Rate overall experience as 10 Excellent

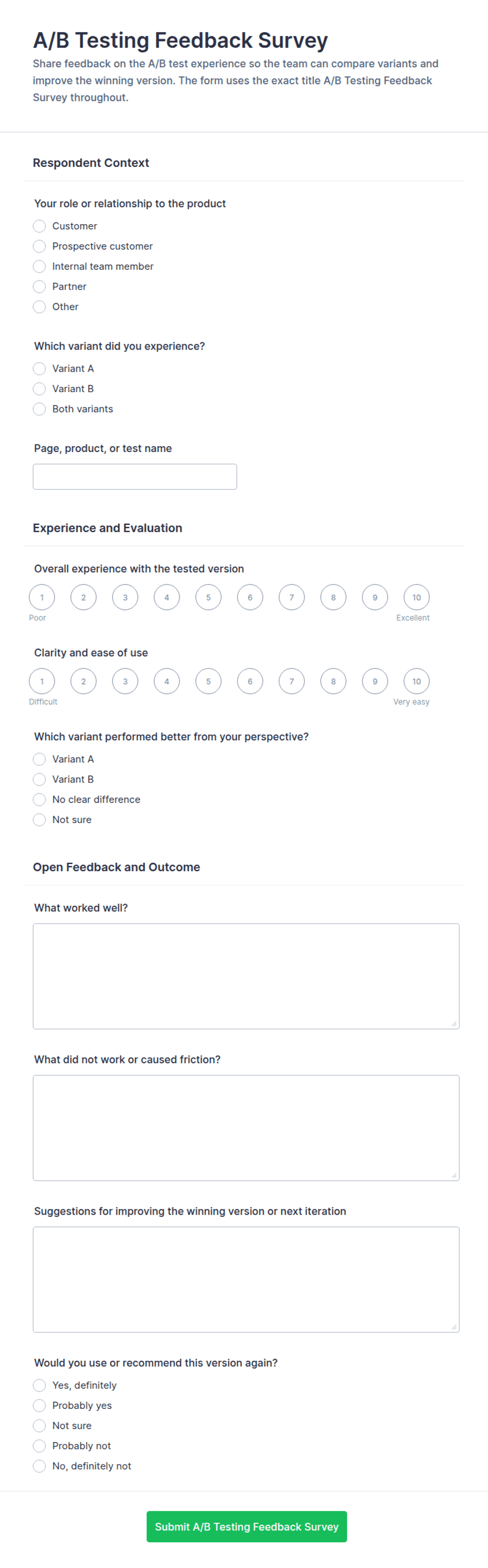(416, 597)
